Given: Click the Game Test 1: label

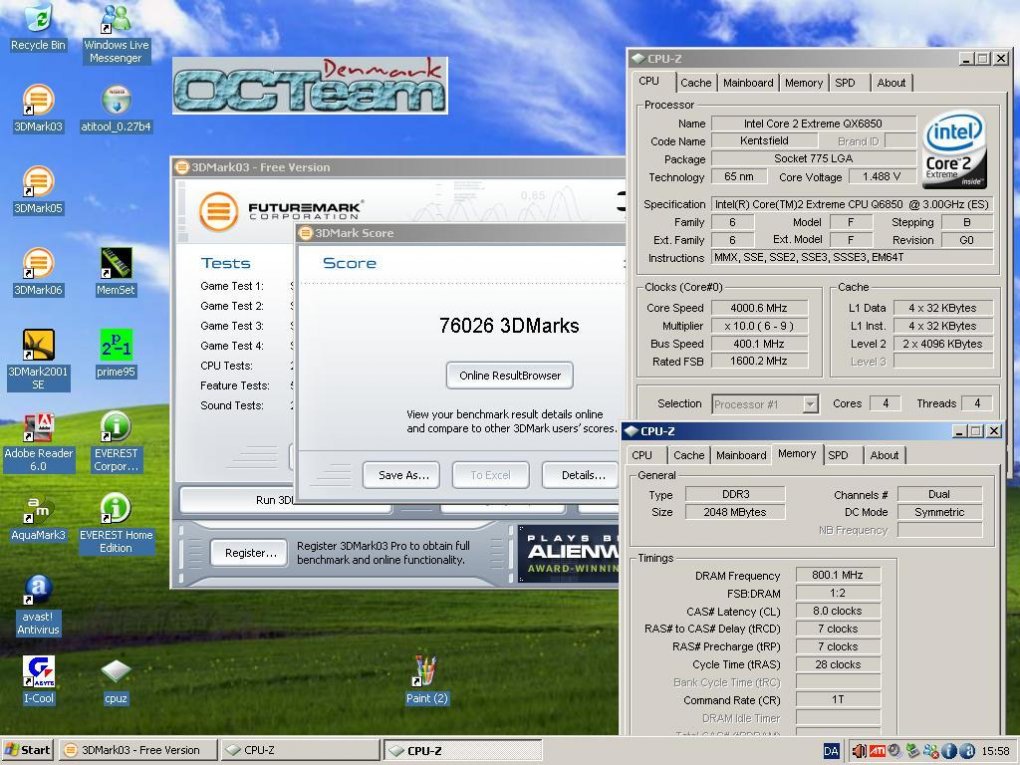Looking at the screenshot, I should pos(232,286).
